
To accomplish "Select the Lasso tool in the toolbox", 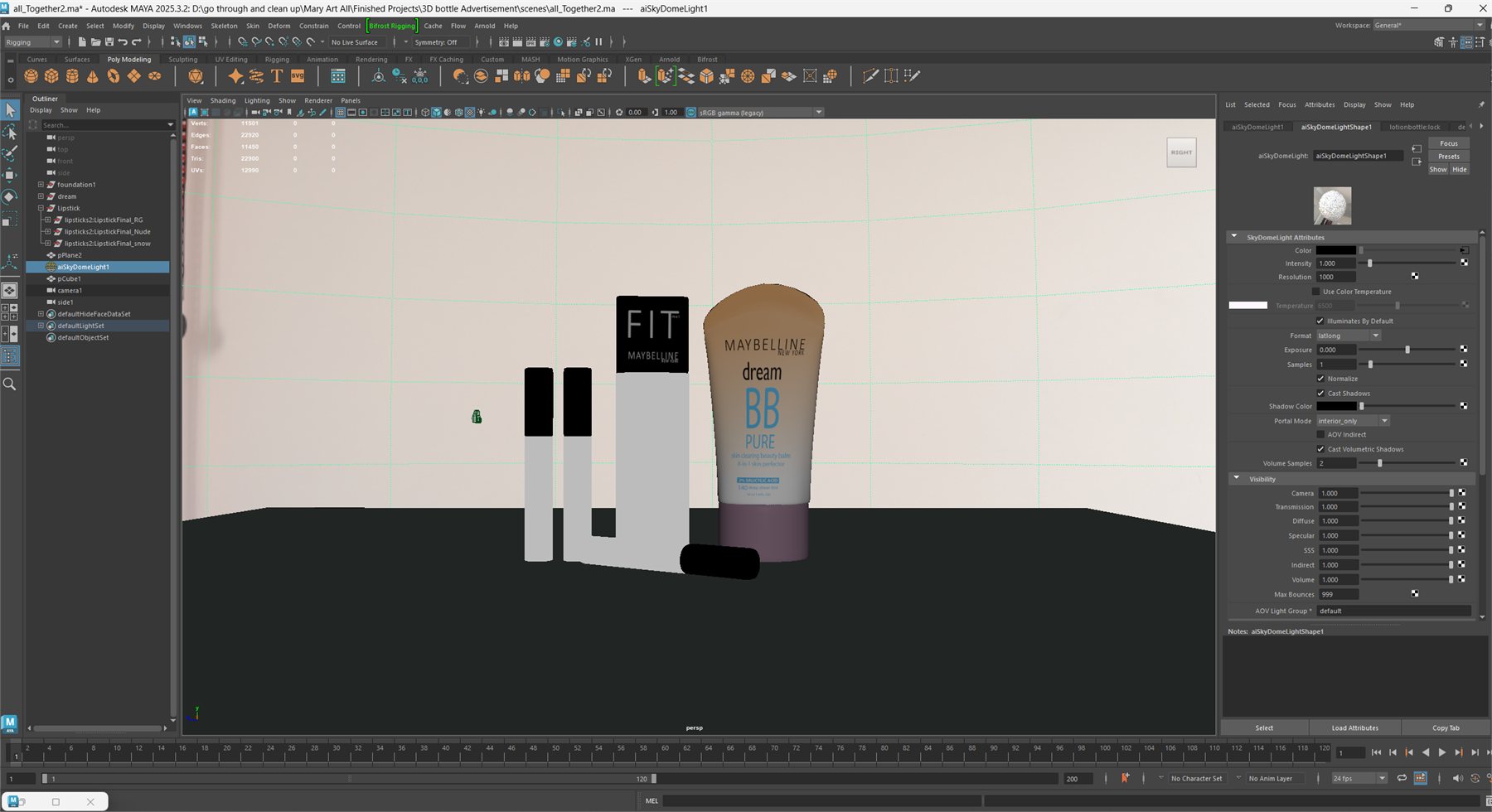I will point(10,133).
